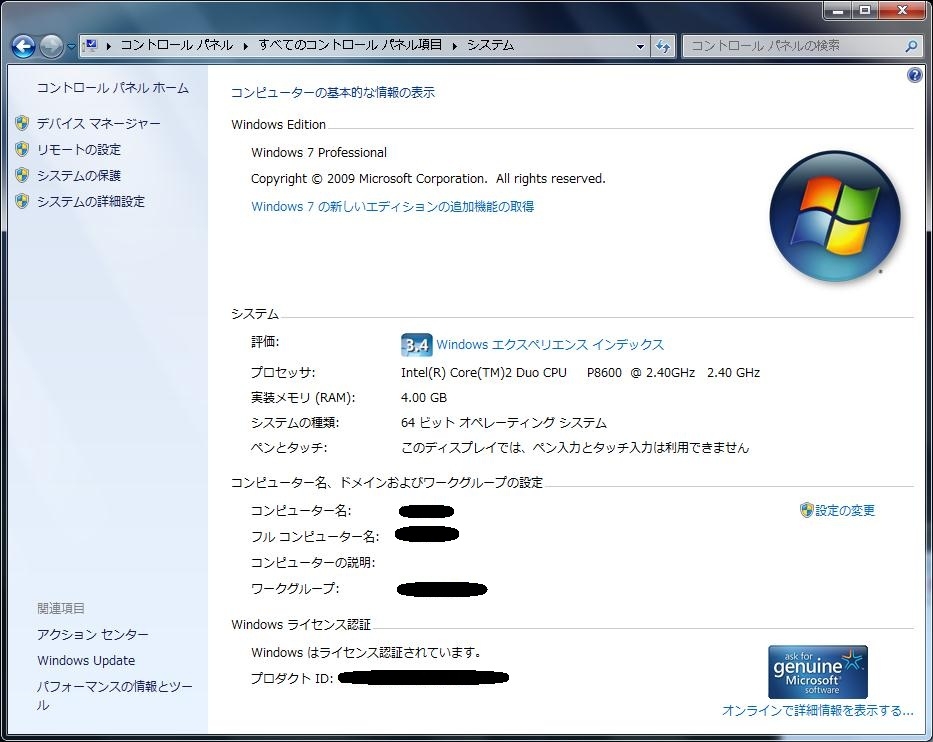Expand arrow after コントロール パネル breadcrumb
This screenshot has height=742, width=933.
coord(245,46)
